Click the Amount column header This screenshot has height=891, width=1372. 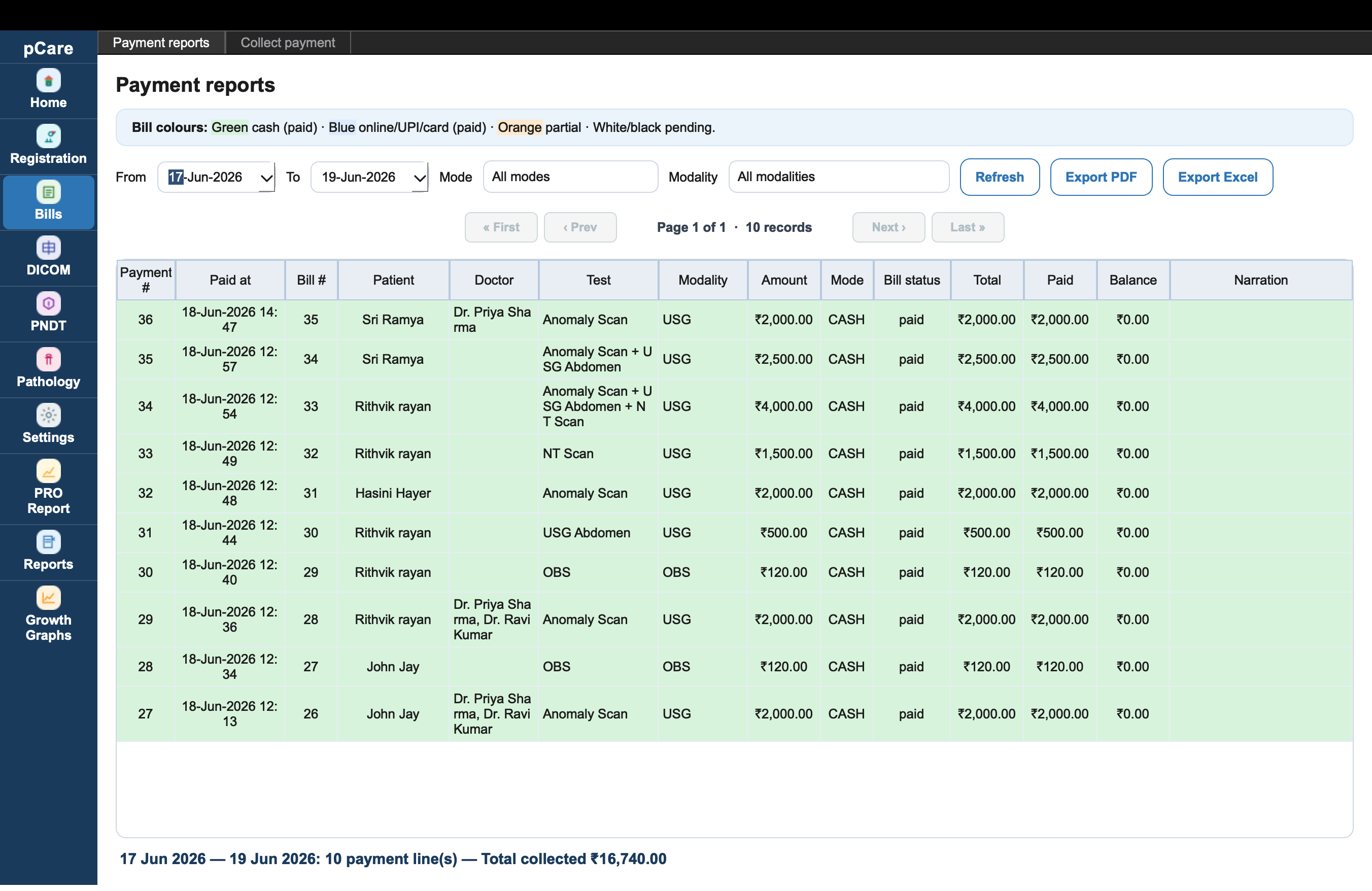coord(784,280)
